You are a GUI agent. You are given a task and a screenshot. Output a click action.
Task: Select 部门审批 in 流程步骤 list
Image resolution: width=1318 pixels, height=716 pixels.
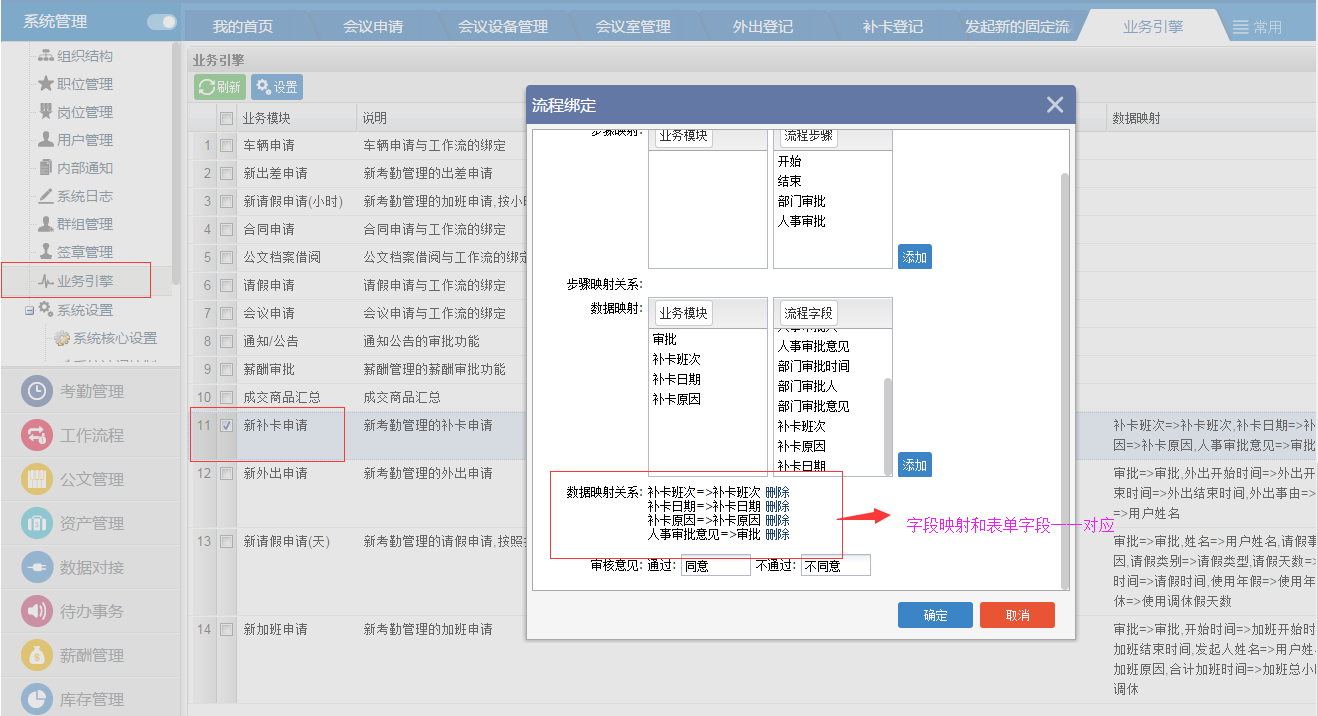pos(801,201)
